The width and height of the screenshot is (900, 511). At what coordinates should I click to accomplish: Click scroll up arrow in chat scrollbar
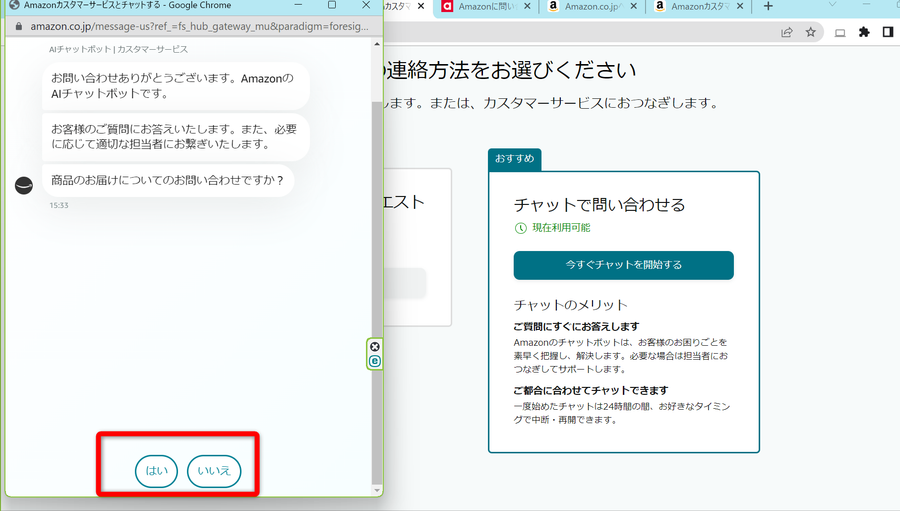(377, 44)
